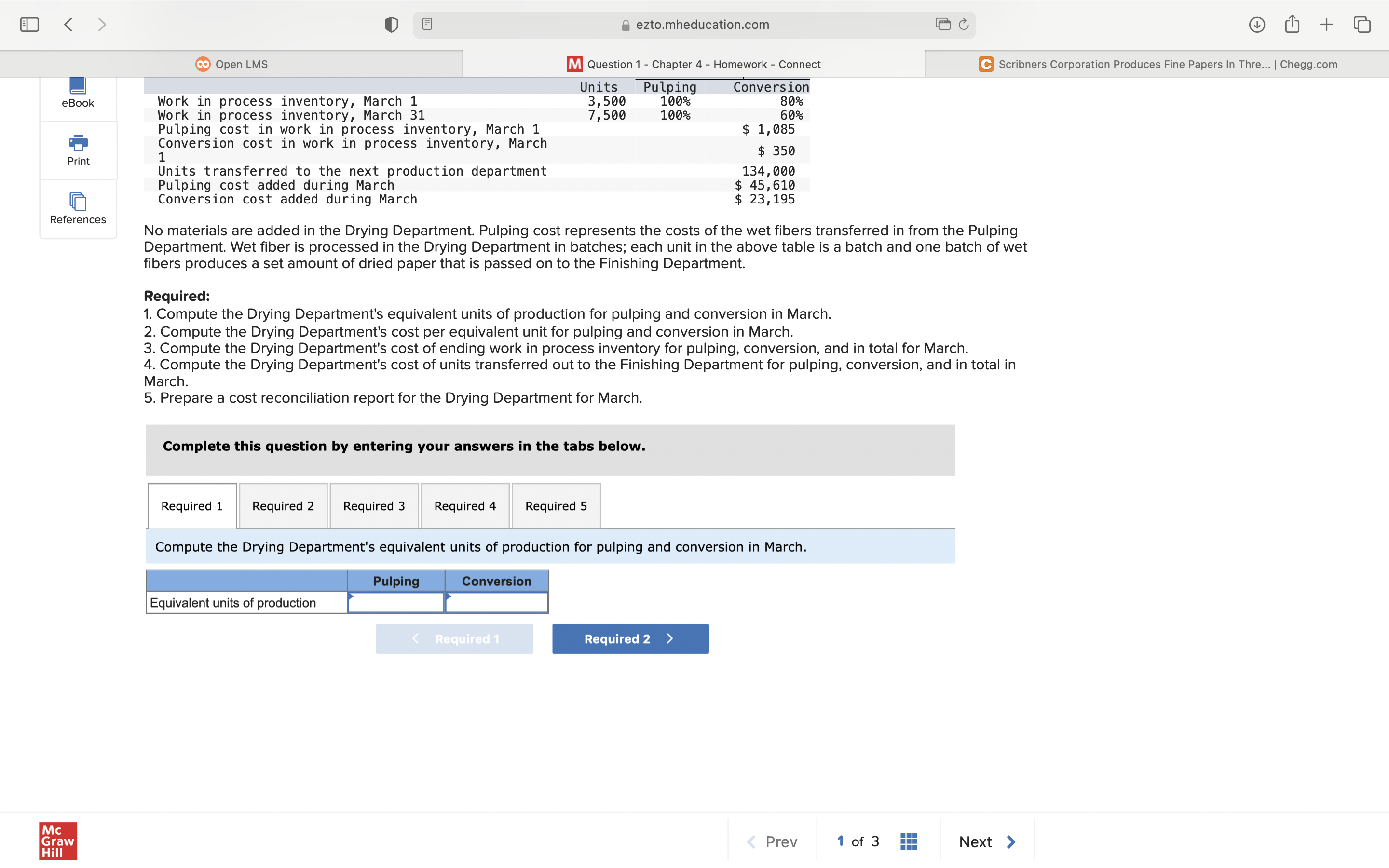Show the Safari tab overview
This screenshot has height=868, width=1389.
tap(1362, 25)
